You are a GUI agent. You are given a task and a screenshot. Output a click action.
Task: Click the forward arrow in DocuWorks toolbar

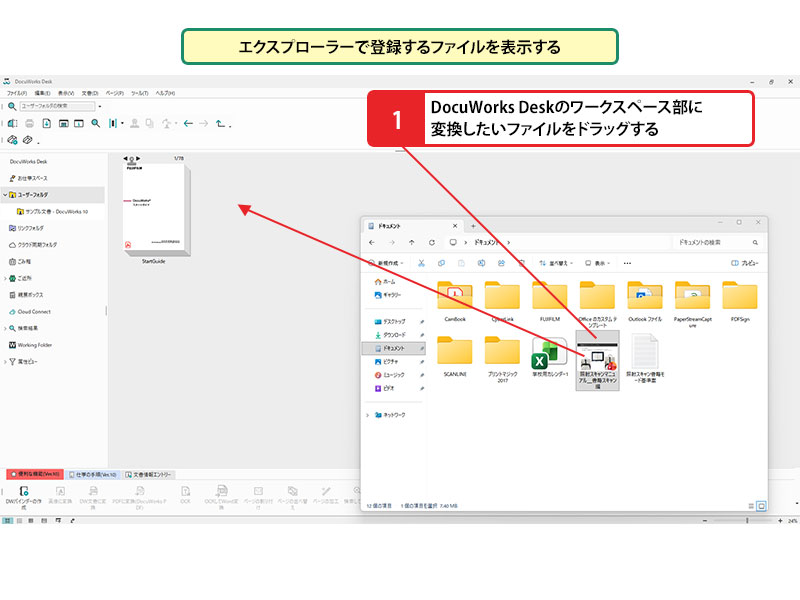tap(204, 123)
